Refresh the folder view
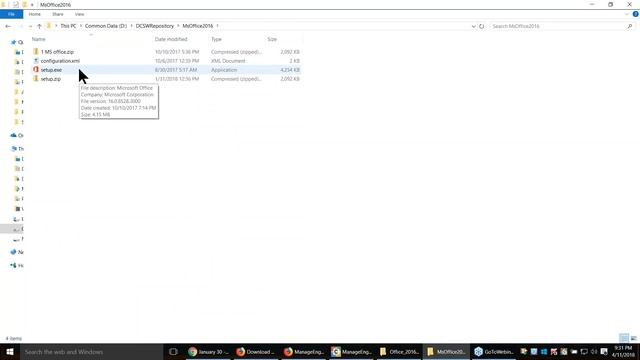This screenshot has height=360, width=640. (x=482, y=26)
